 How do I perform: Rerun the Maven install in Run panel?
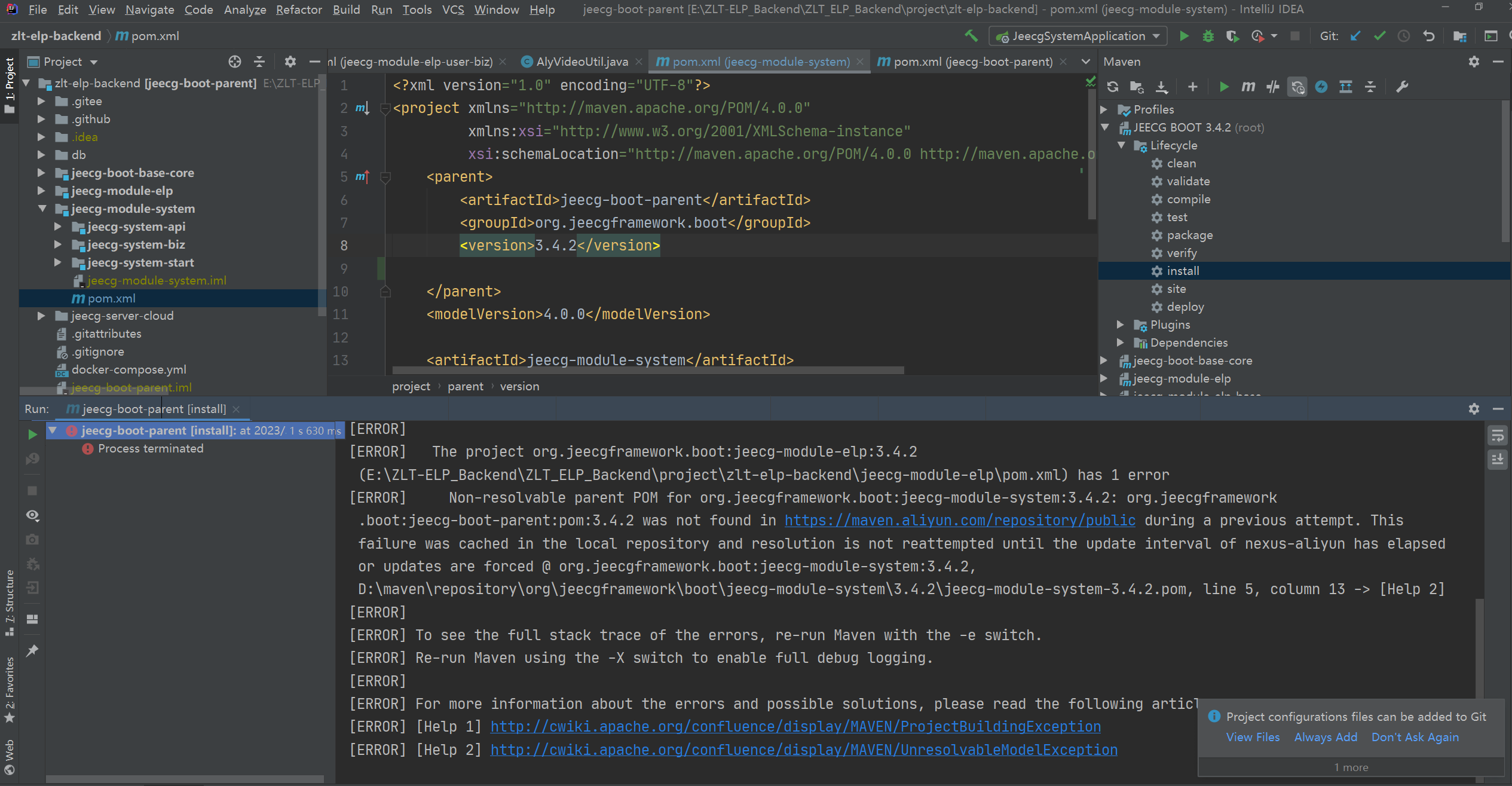[x=32, y=434]
